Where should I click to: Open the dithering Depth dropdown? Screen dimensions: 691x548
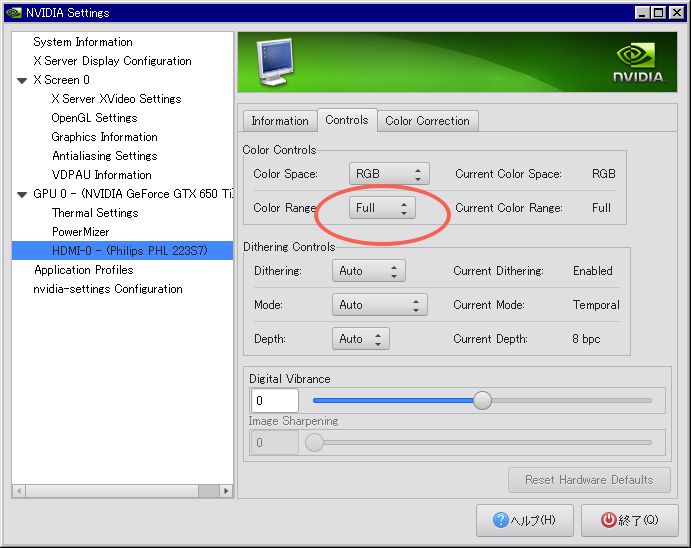point(360,338)
